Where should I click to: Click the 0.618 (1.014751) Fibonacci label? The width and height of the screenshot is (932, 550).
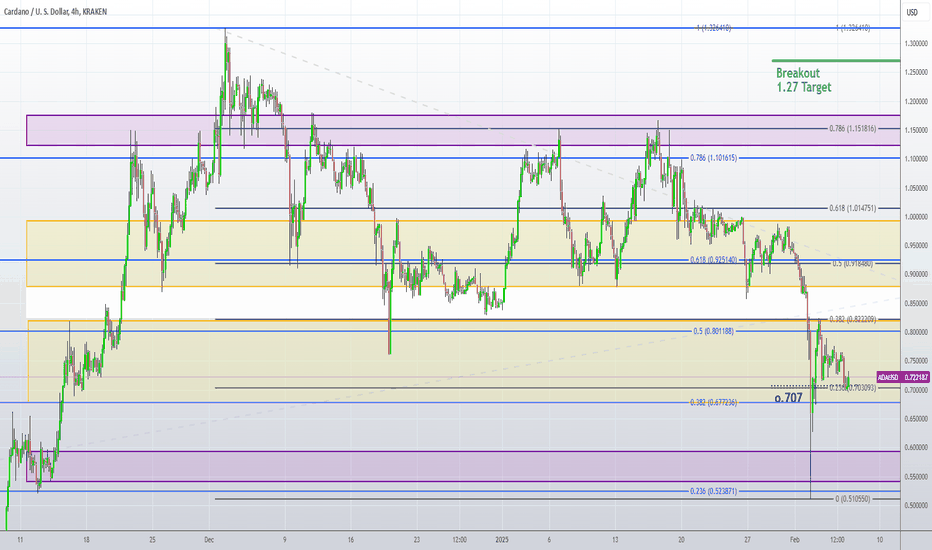tap(852, 208)
